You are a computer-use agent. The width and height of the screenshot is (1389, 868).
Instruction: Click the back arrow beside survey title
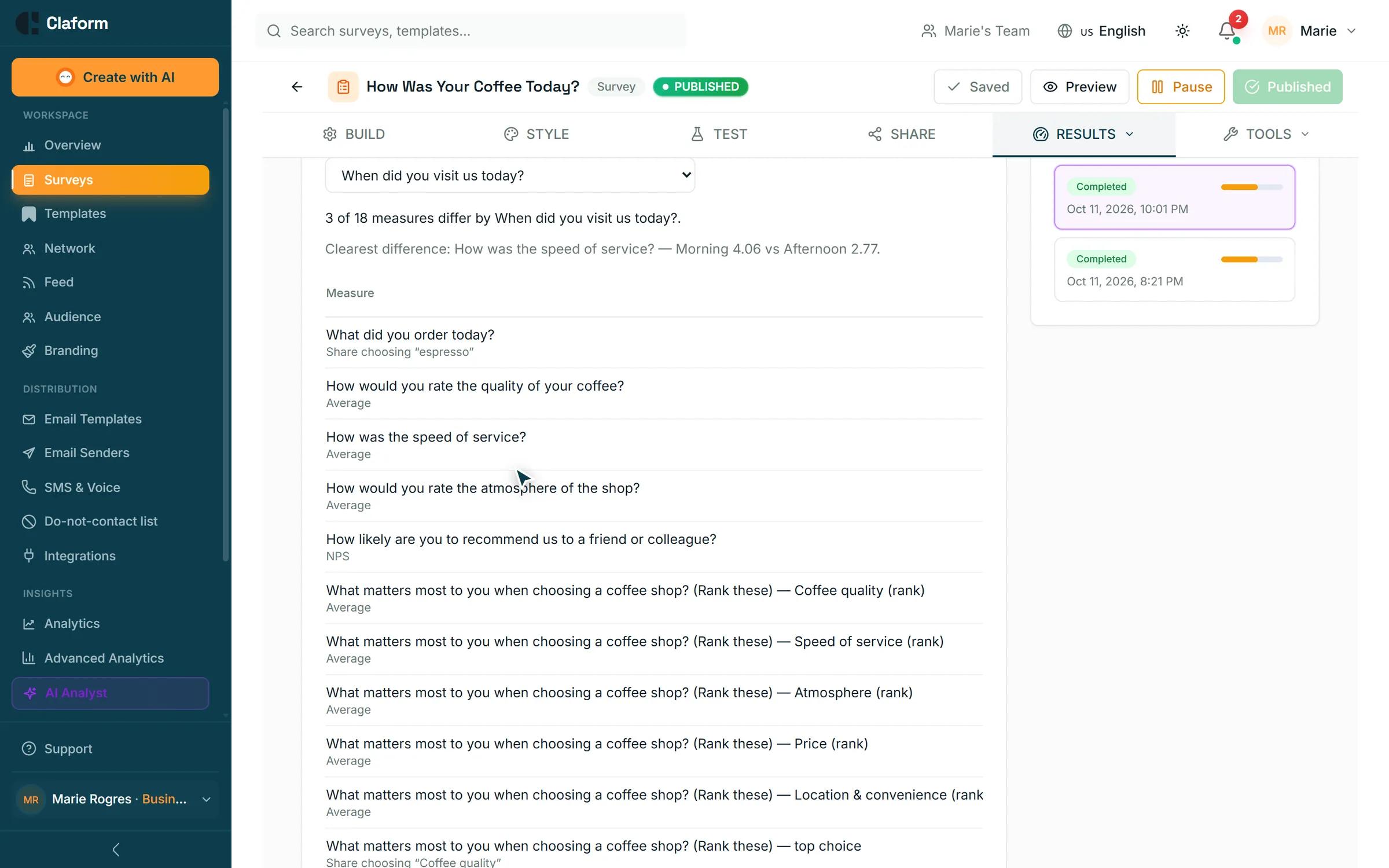click(x=297, y=87)
